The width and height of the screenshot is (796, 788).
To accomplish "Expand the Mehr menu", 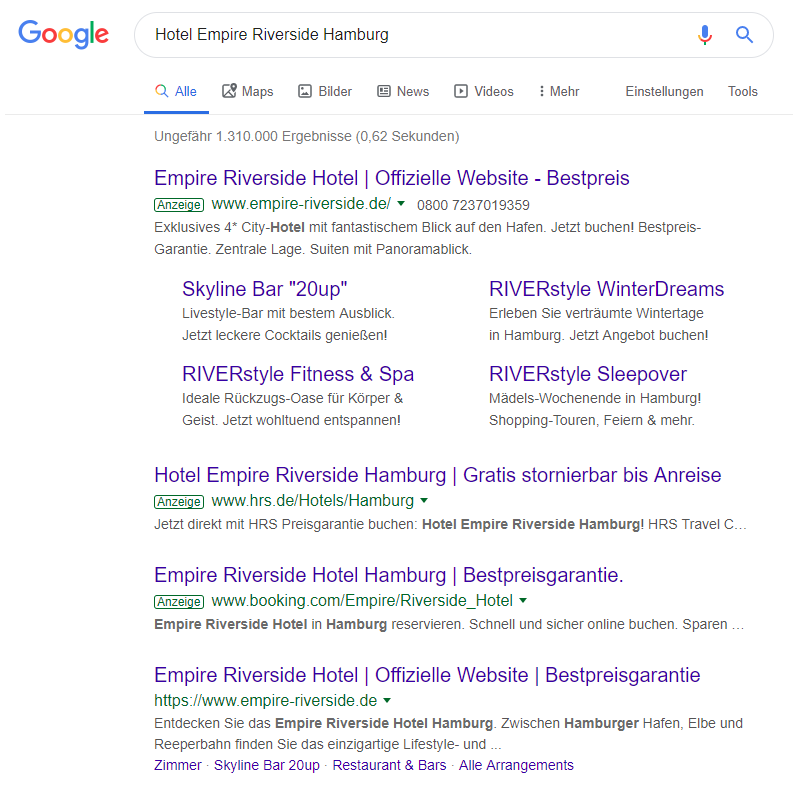I will [x=559, y=91].
